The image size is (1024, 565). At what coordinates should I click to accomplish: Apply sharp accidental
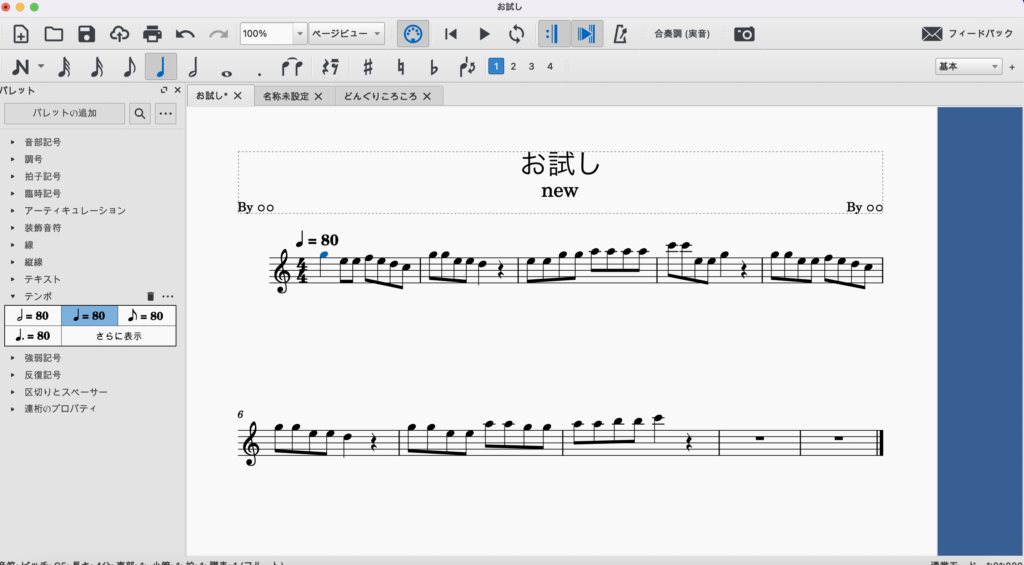(368, 67)
